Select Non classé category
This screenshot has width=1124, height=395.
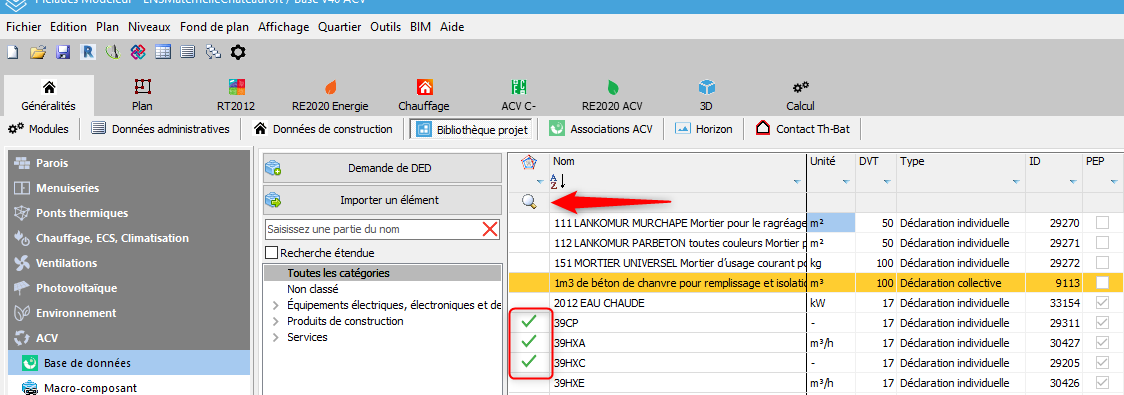click(313, 289)
